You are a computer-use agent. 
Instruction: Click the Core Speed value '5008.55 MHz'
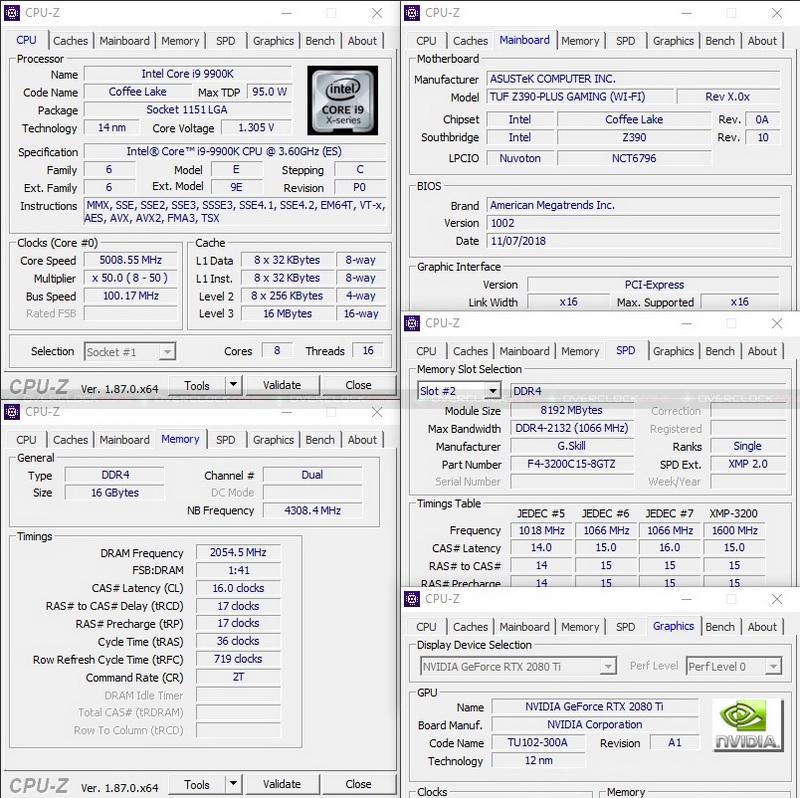[x=131, y=260]
